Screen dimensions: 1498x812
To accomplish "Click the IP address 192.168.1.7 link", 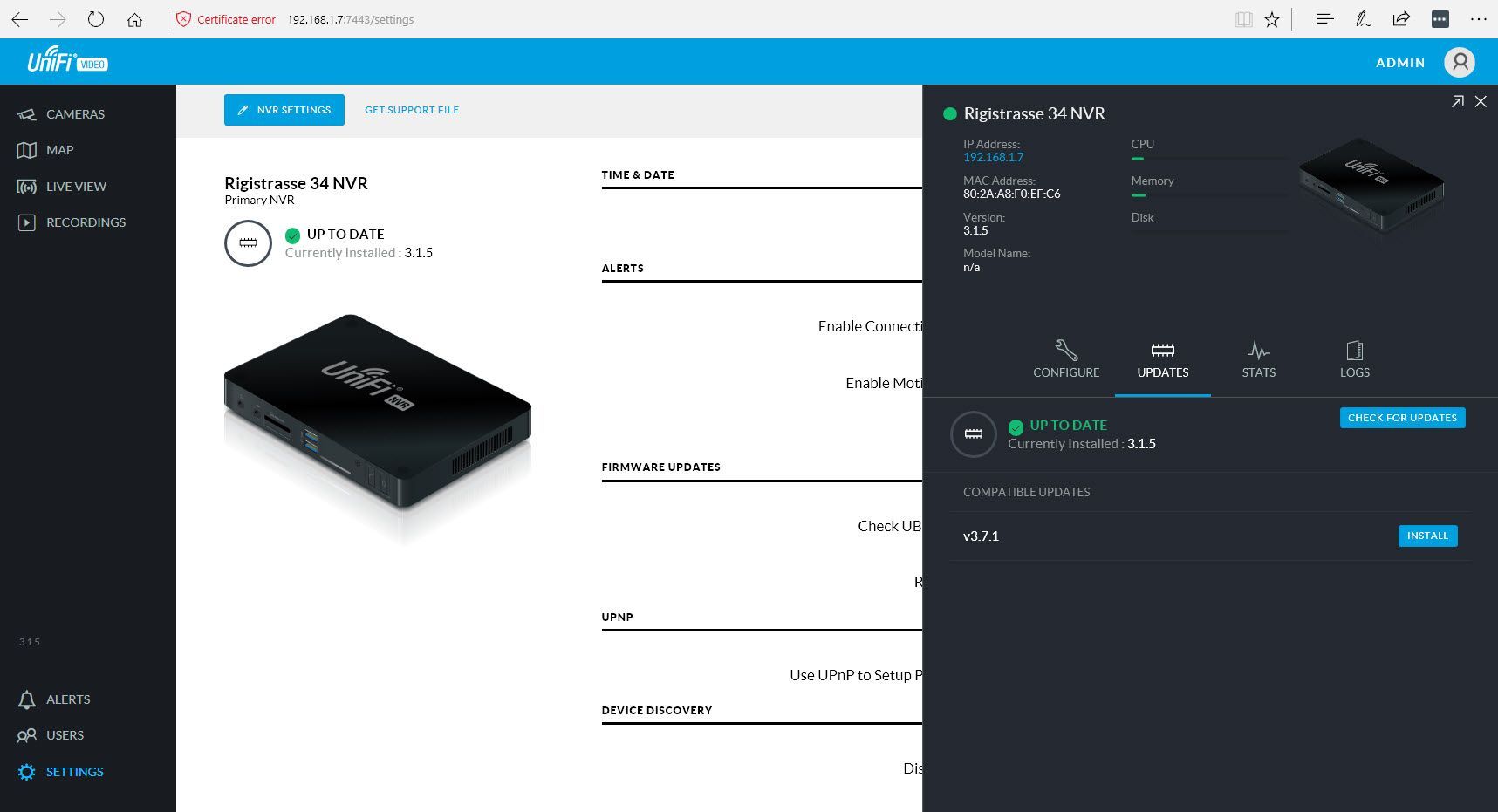I will click(x=993, y=157).
